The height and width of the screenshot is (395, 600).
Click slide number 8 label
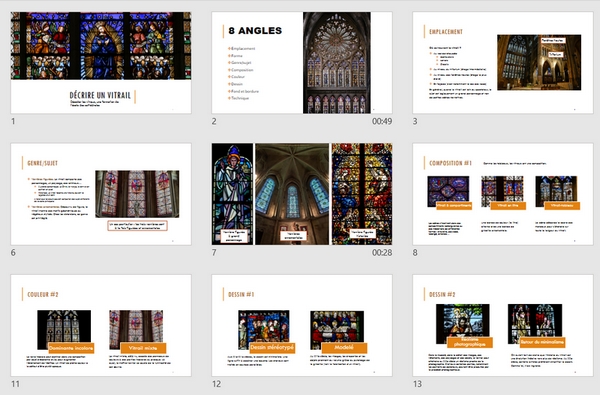(415, 253)
